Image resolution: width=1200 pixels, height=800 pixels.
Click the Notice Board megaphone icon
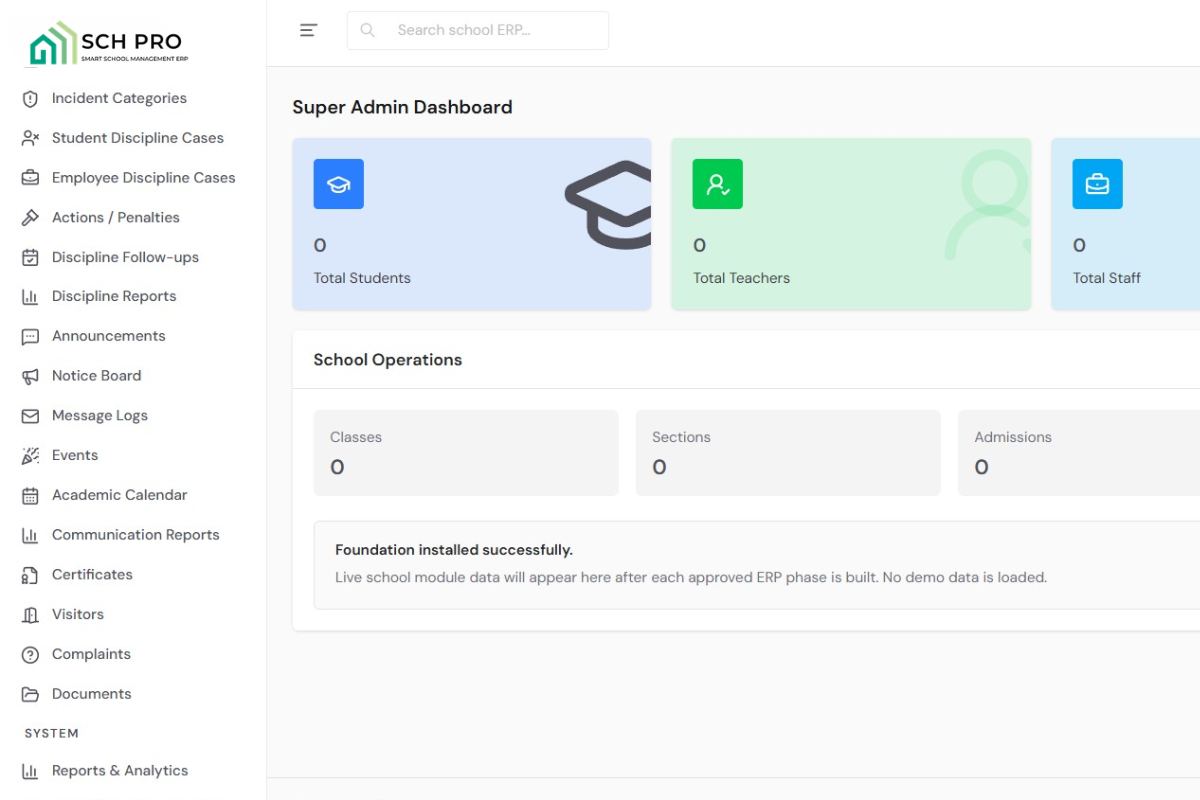pos(31,376)
